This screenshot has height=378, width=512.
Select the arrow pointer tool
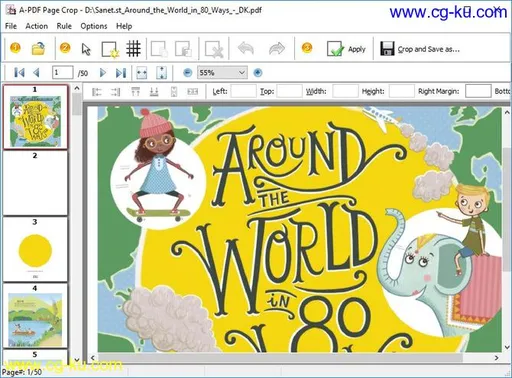pyautogui.click(x=86, y=49)
